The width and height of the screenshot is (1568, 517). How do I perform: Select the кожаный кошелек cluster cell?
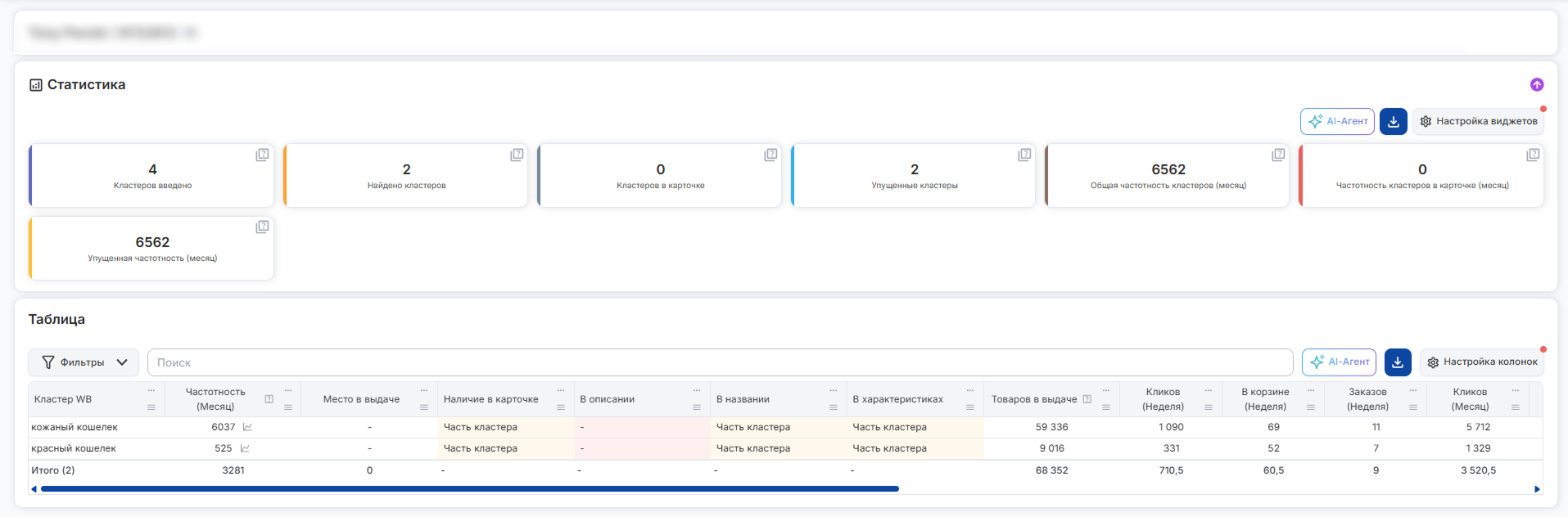[97, 427]
